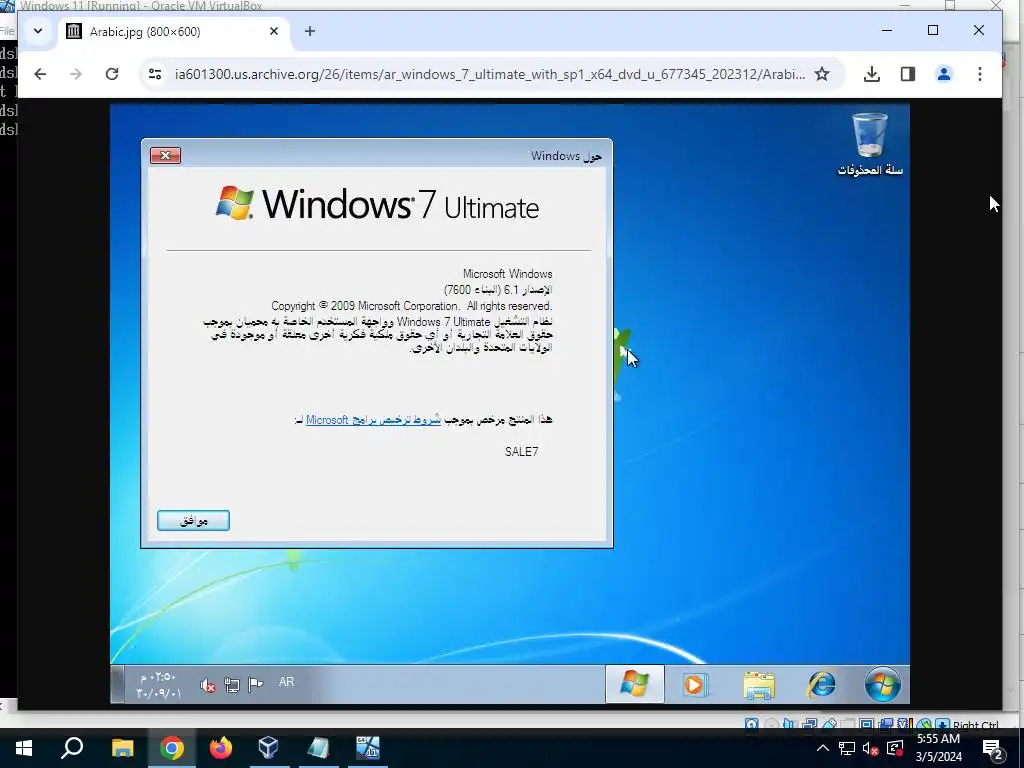Viewport: 1024px width, 768px height.
Task: Show hidden tray icons chevron
Action: tap(823, 748)
